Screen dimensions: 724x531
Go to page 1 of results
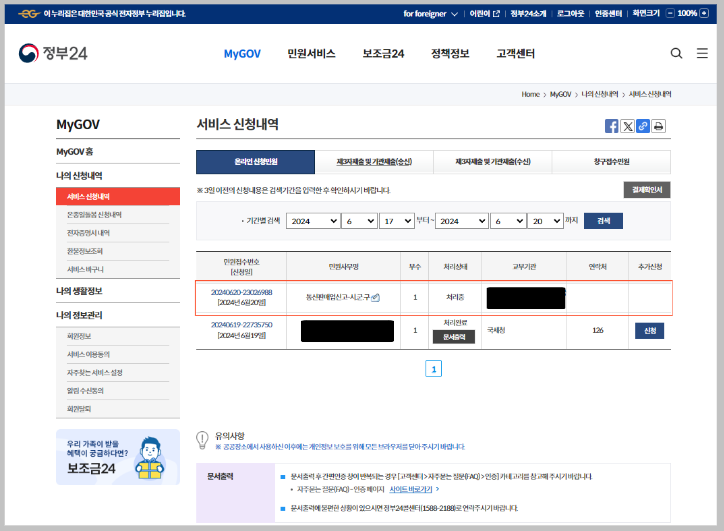click(x=433, y=368)
